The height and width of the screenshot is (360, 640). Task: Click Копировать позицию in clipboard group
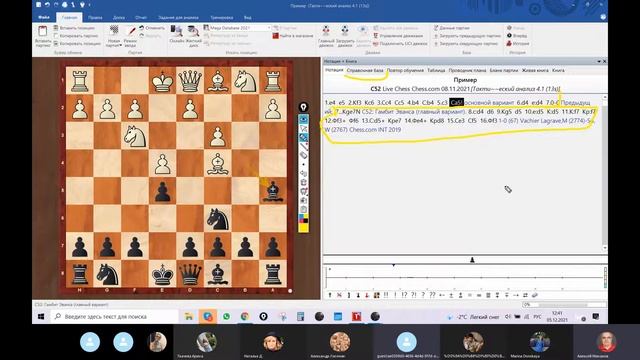[77, 43]
